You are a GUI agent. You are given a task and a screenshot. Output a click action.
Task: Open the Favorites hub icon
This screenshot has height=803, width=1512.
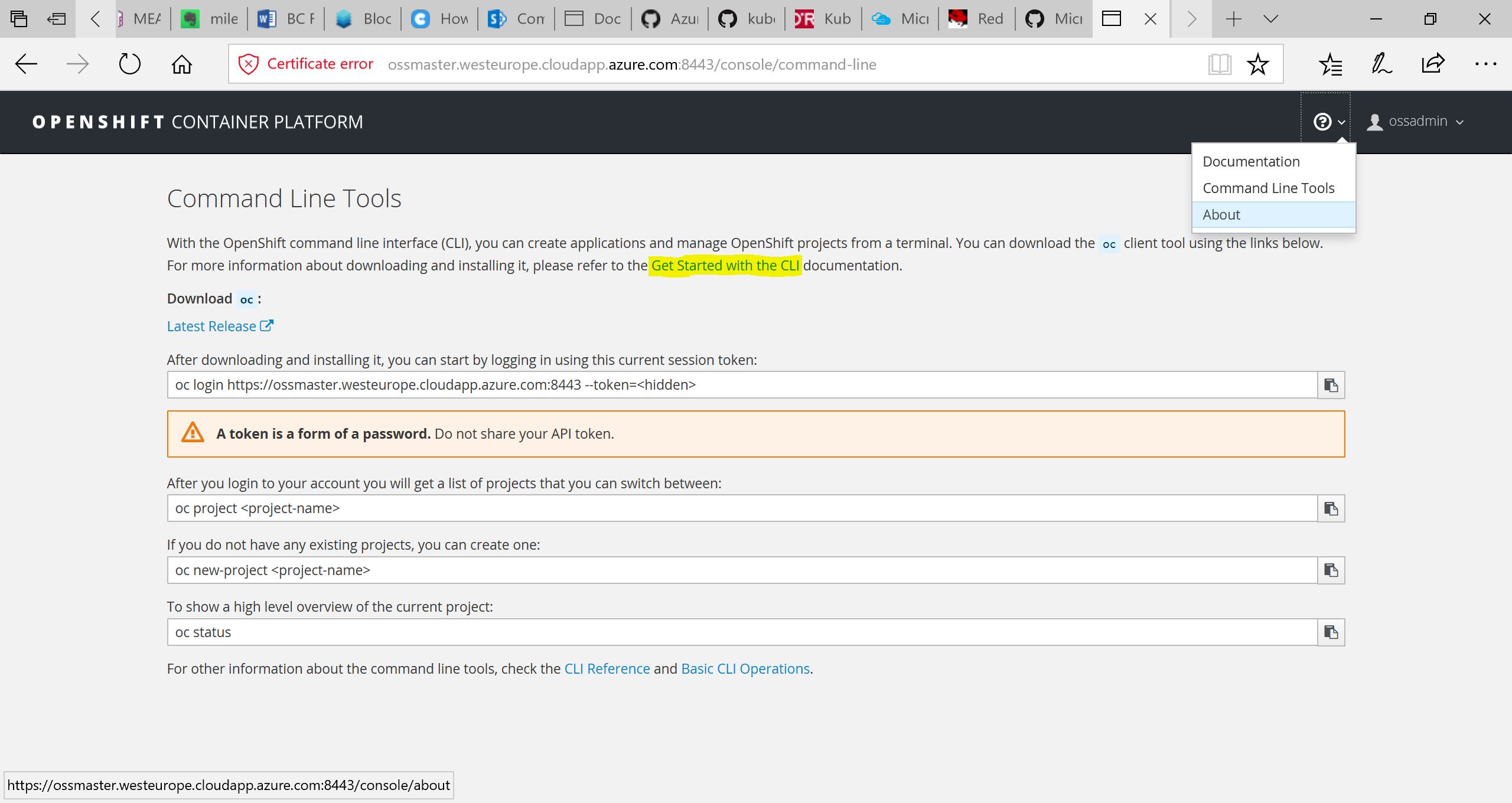1330,64
